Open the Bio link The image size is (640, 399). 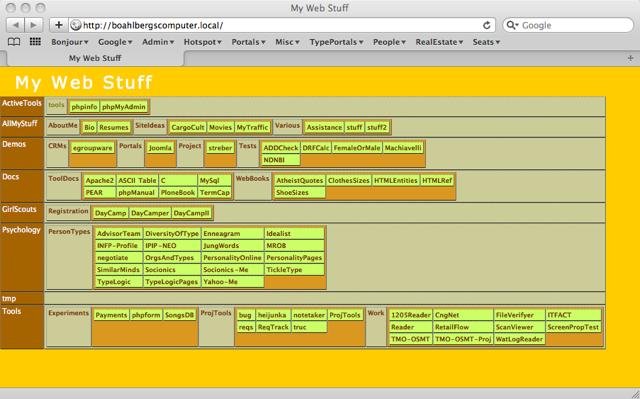(x=89, y=127)
